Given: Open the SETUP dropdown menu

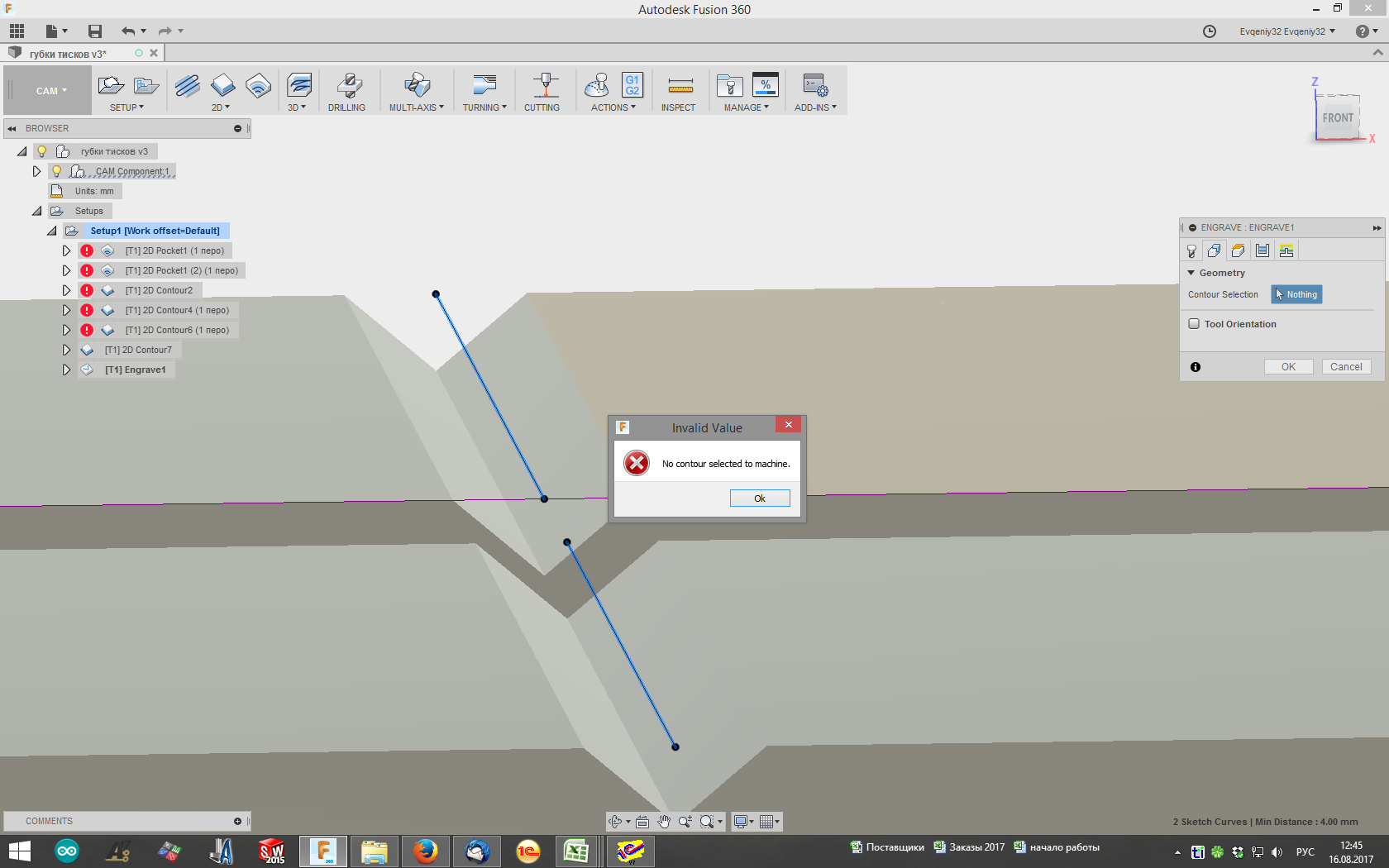Looking at the screenshot, I should (127, 107).
